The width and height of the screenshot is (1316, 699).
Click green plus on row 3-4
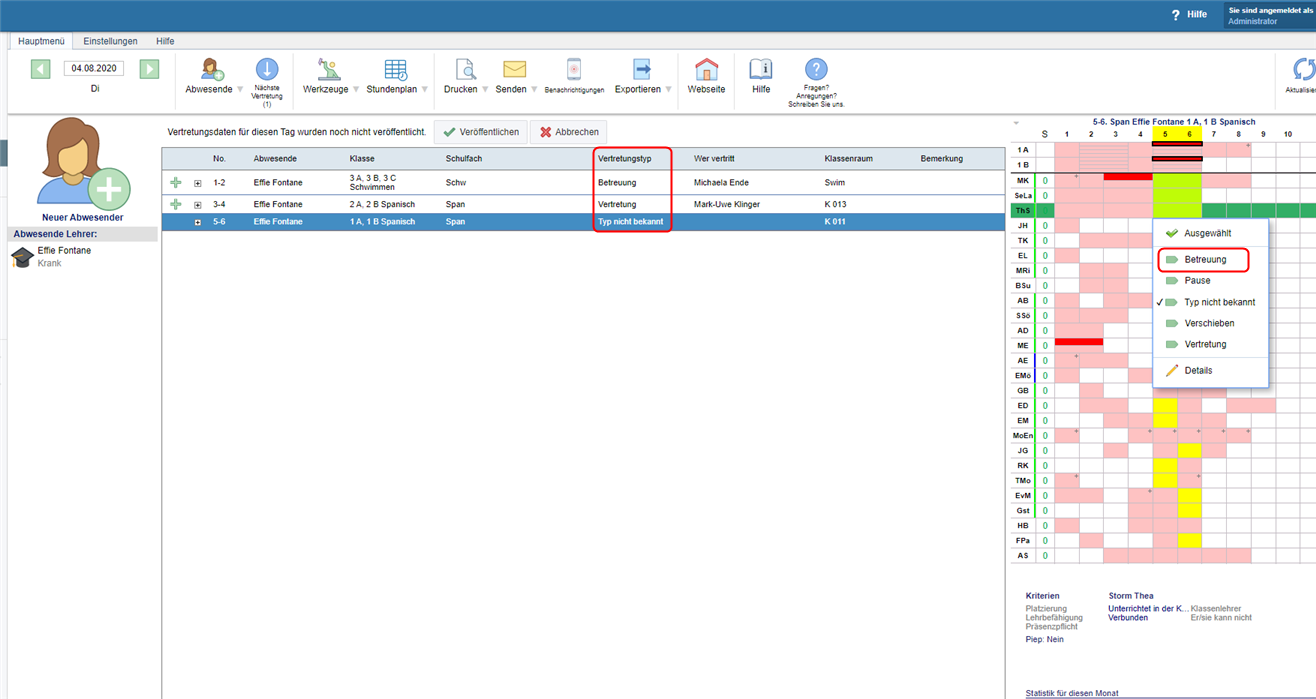(176, 204)
